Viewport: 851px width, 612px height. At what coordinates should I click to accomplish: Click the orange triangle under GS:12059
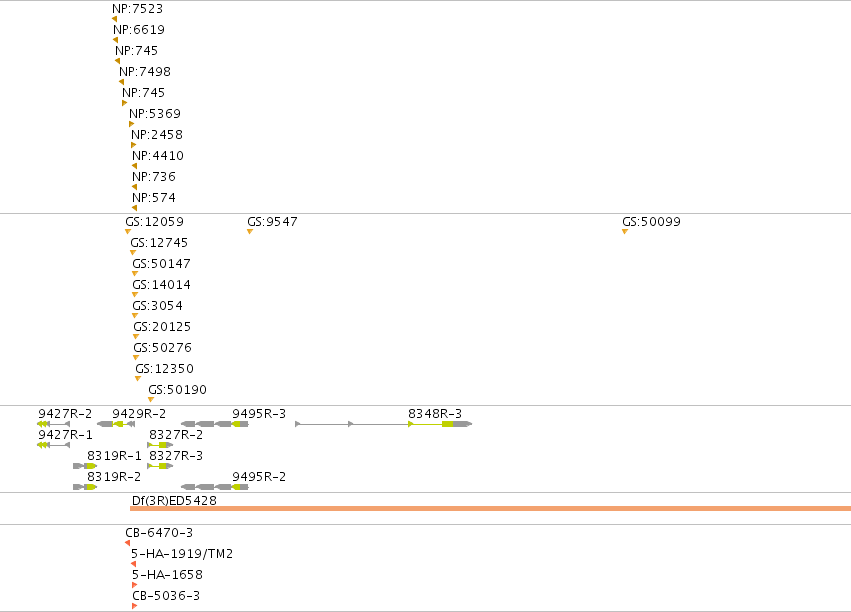coord(128,232)
